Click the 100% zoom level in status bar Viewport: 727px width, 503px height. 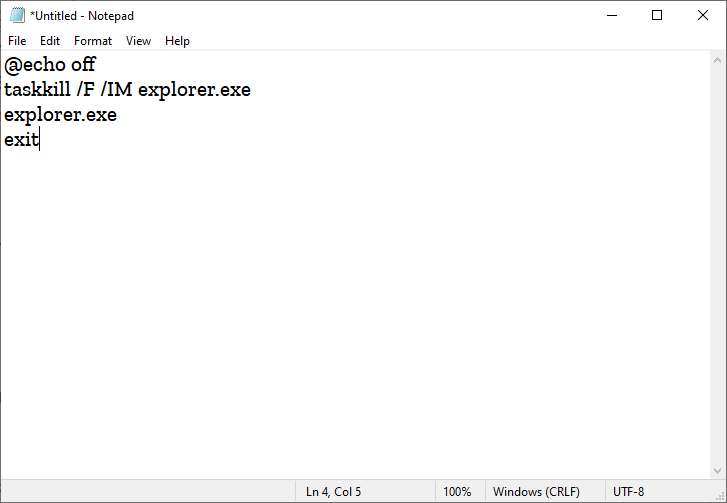click(457, 492)
